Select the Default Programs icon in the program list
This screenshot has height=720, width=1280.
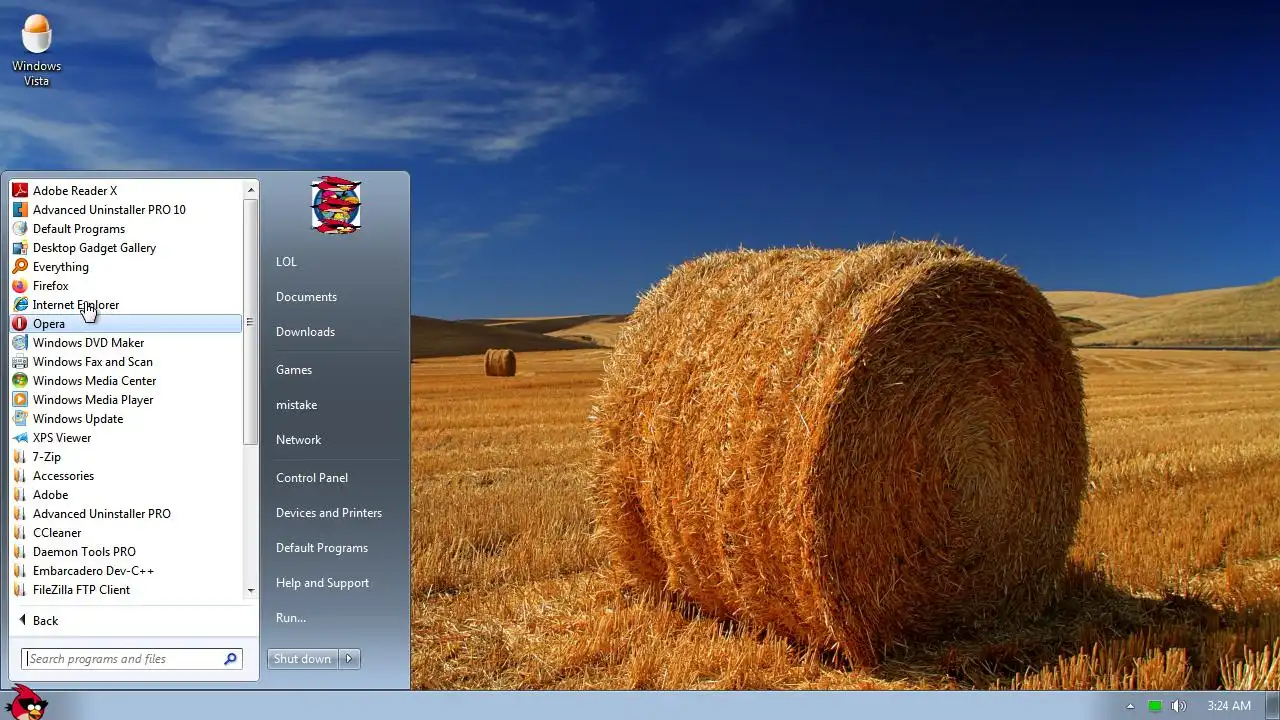[x=20, y=228]
